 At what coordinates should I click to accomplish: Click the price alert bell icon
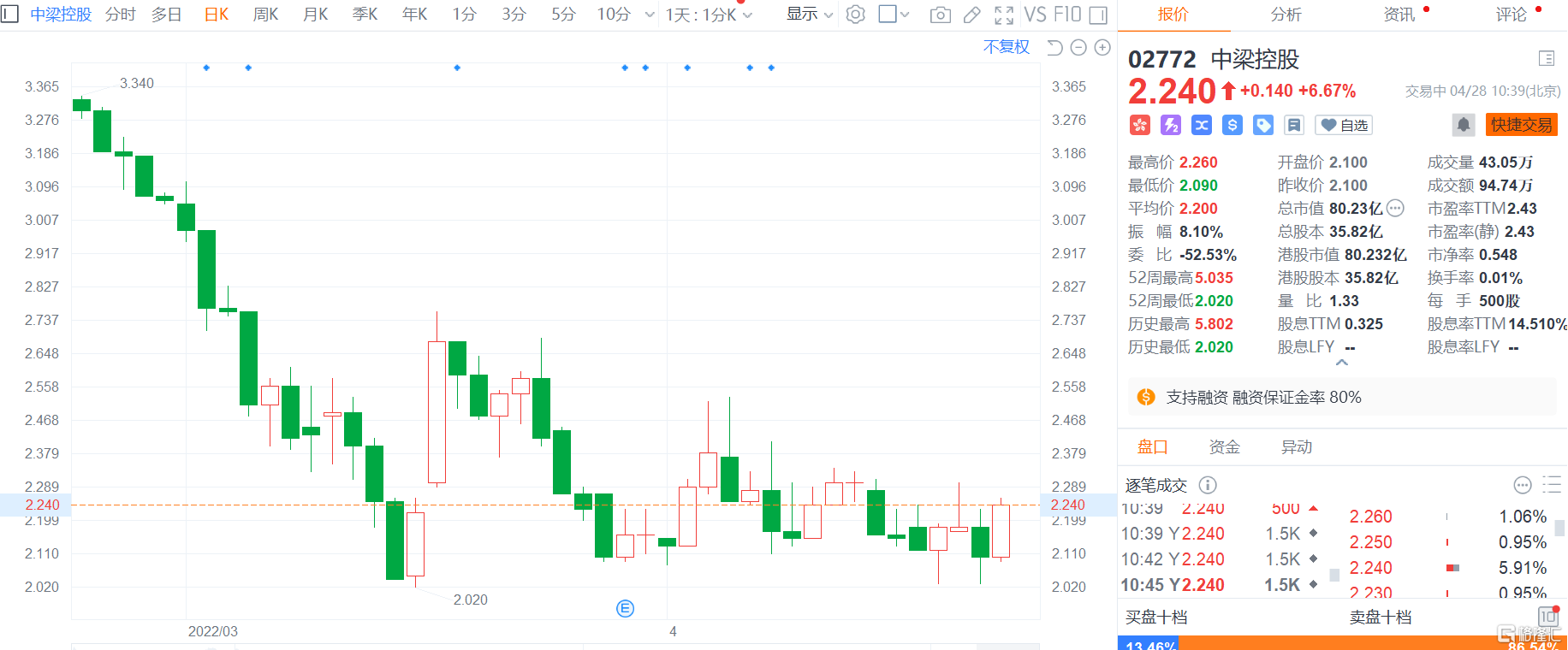coord(1464,125)
